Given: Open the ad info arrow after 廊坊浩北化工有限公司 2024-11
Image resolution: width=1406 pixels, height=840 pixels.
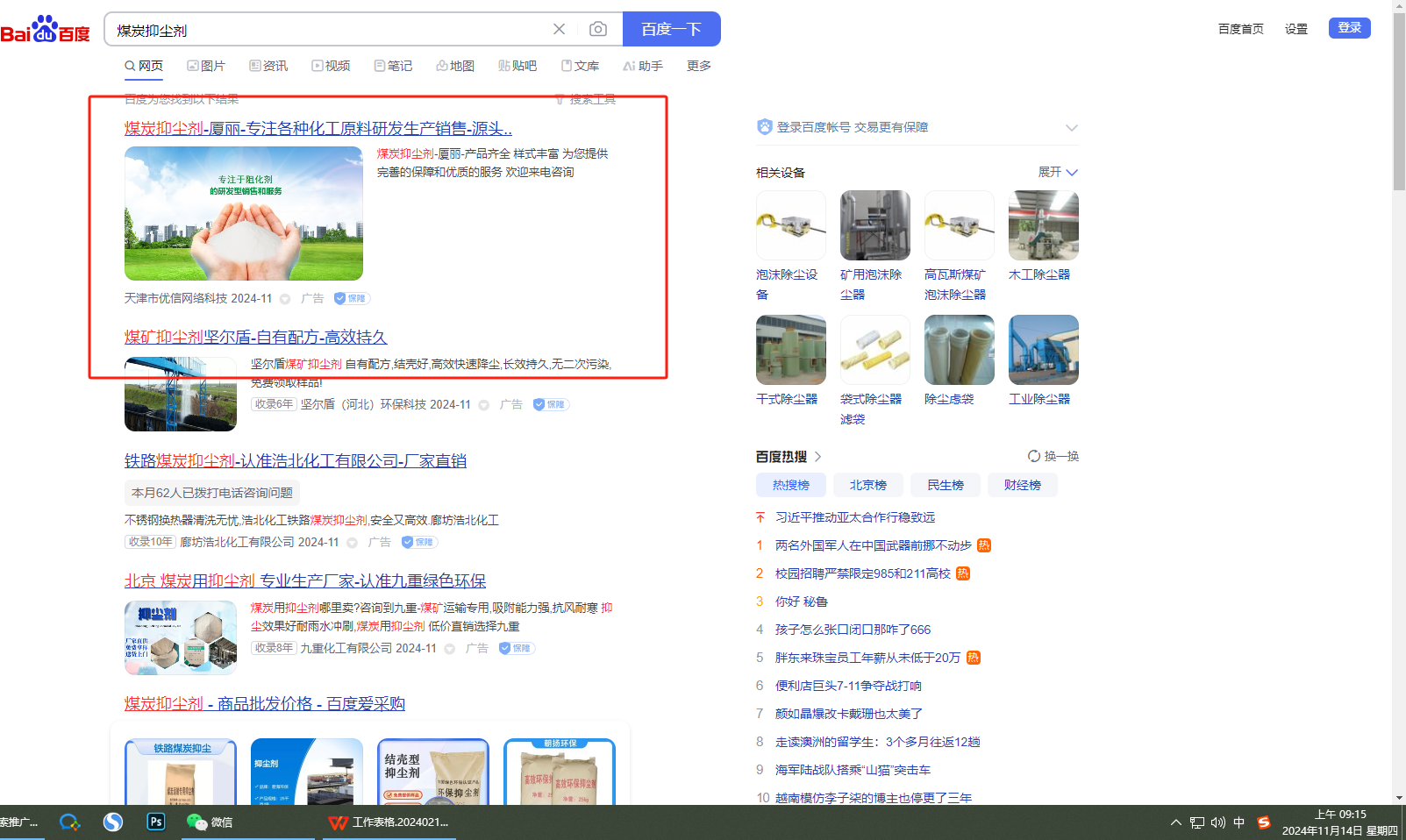Looking at the screenshot, I should (x=352, y=543).
